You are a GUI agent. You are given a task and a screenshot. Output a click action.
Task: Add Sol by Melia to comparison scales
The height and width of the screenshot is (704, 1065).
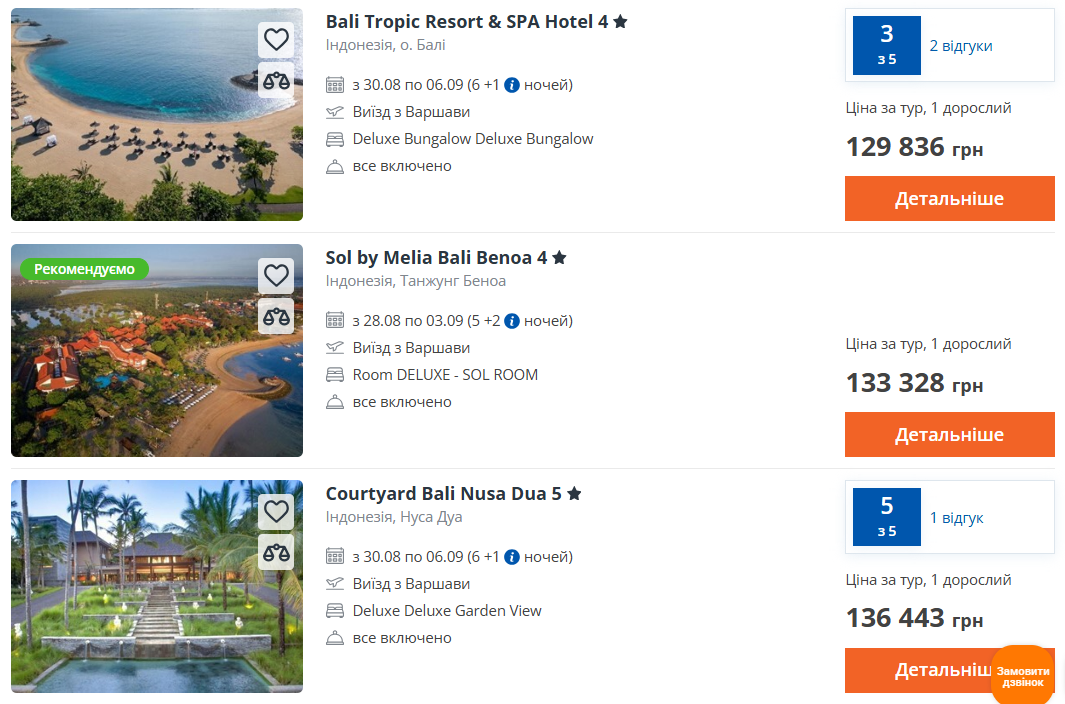click(276, 316)
